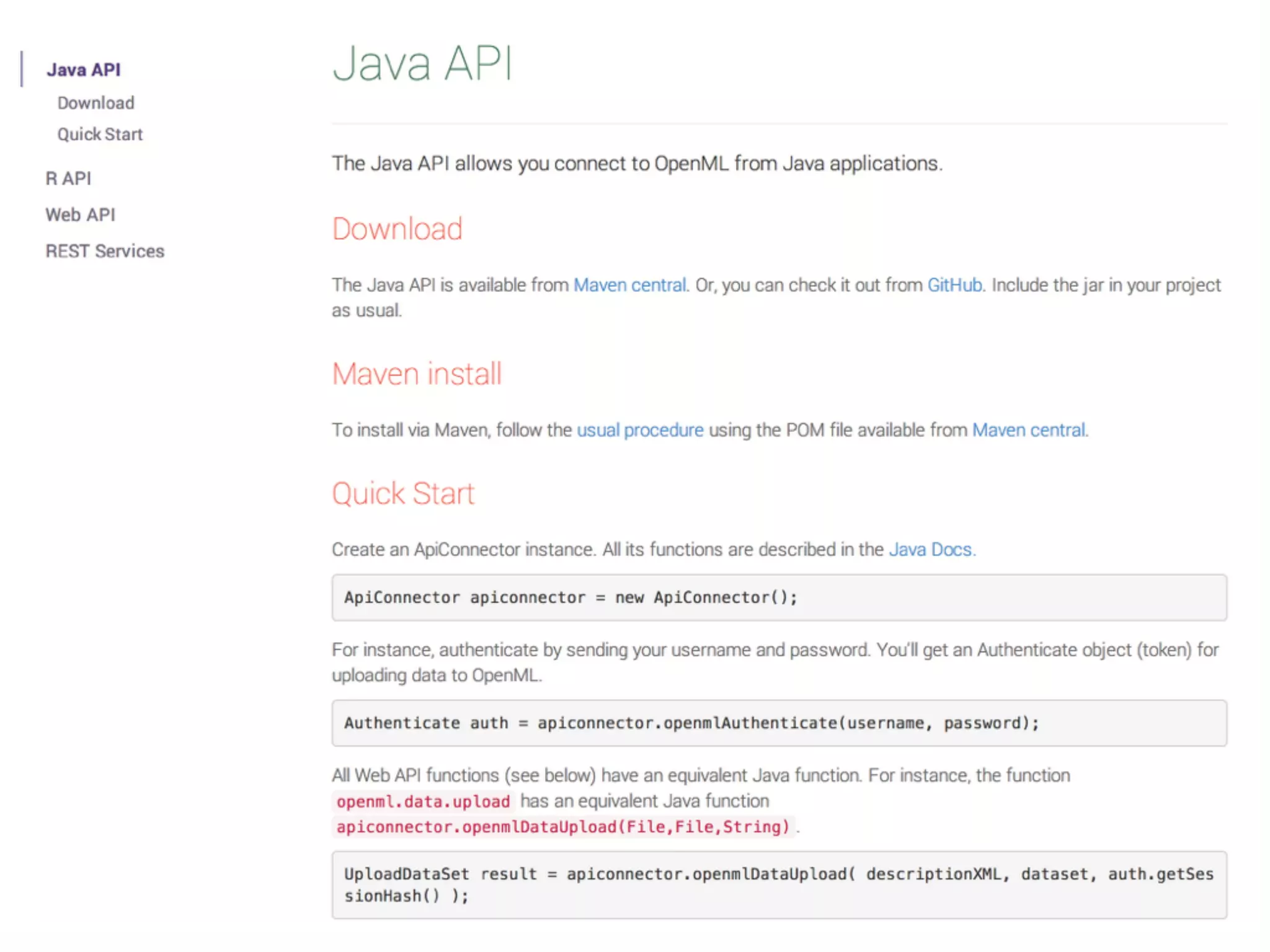
Task: Open REST Services in sidebar
Action: coord(105,251)
